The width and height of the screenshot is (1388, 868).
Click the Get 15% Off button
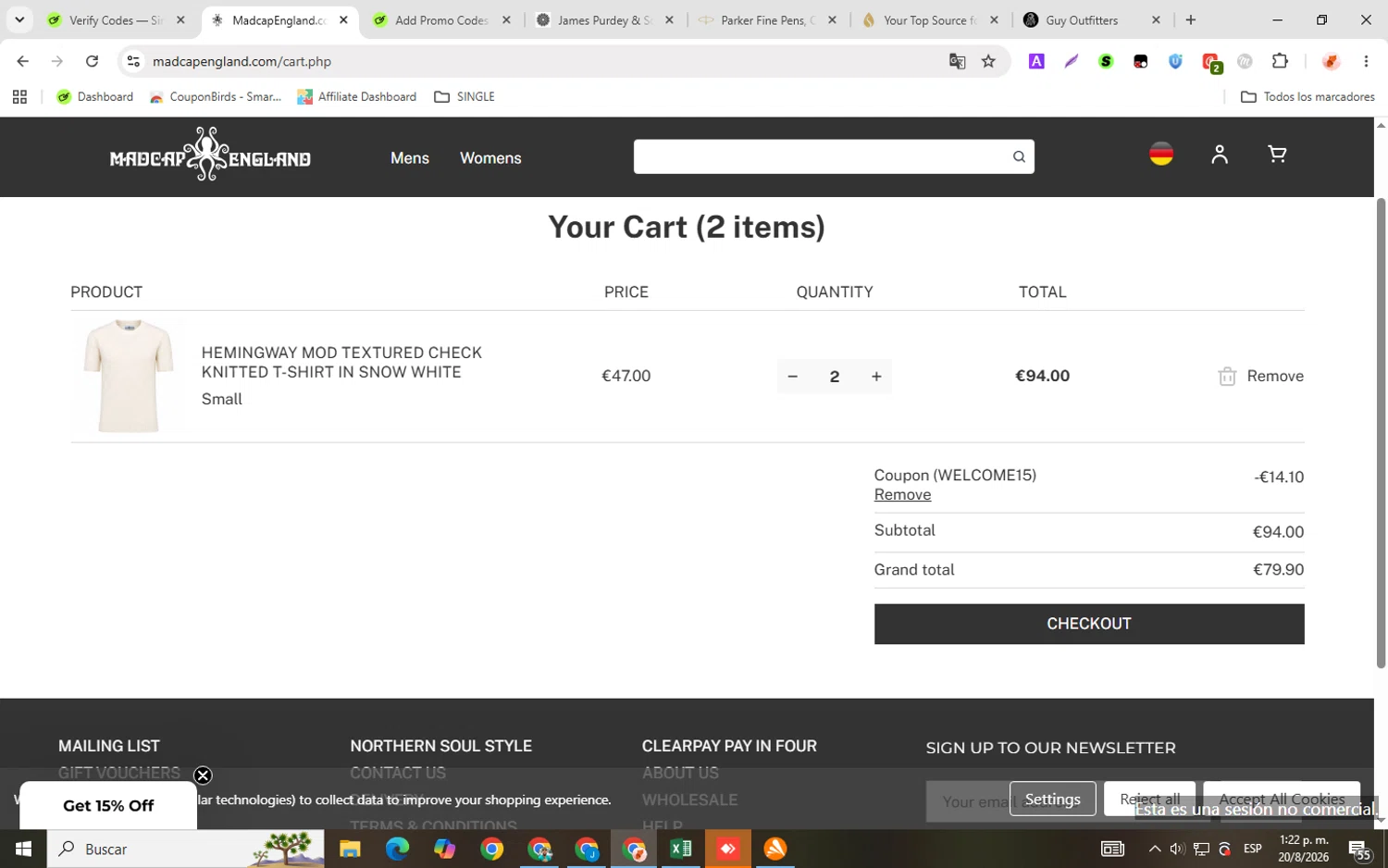(108, 805)
